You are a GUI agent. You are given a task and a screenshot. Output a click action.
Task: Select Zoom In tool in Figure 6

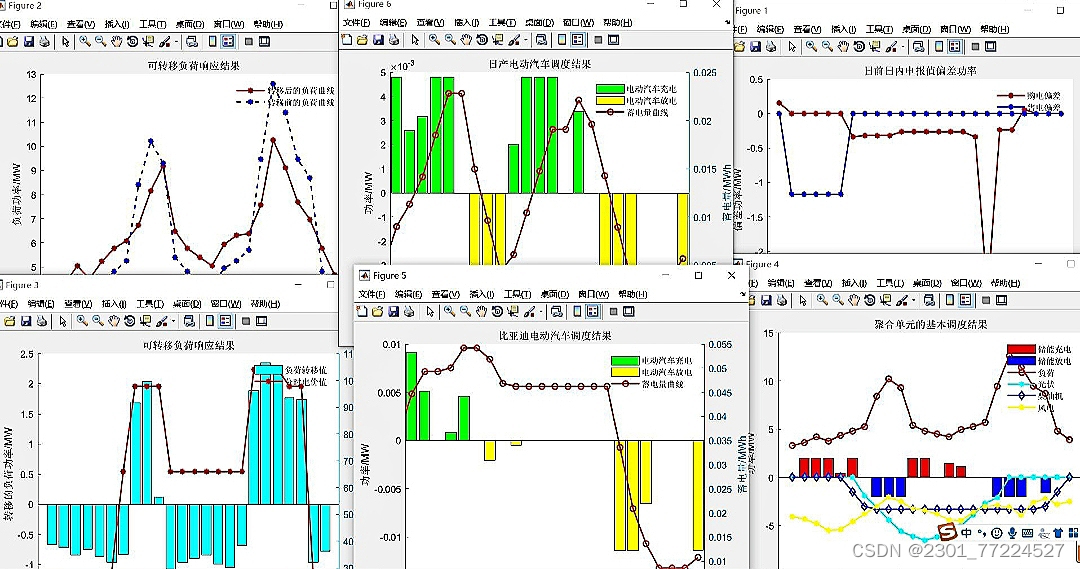[434, 40]
